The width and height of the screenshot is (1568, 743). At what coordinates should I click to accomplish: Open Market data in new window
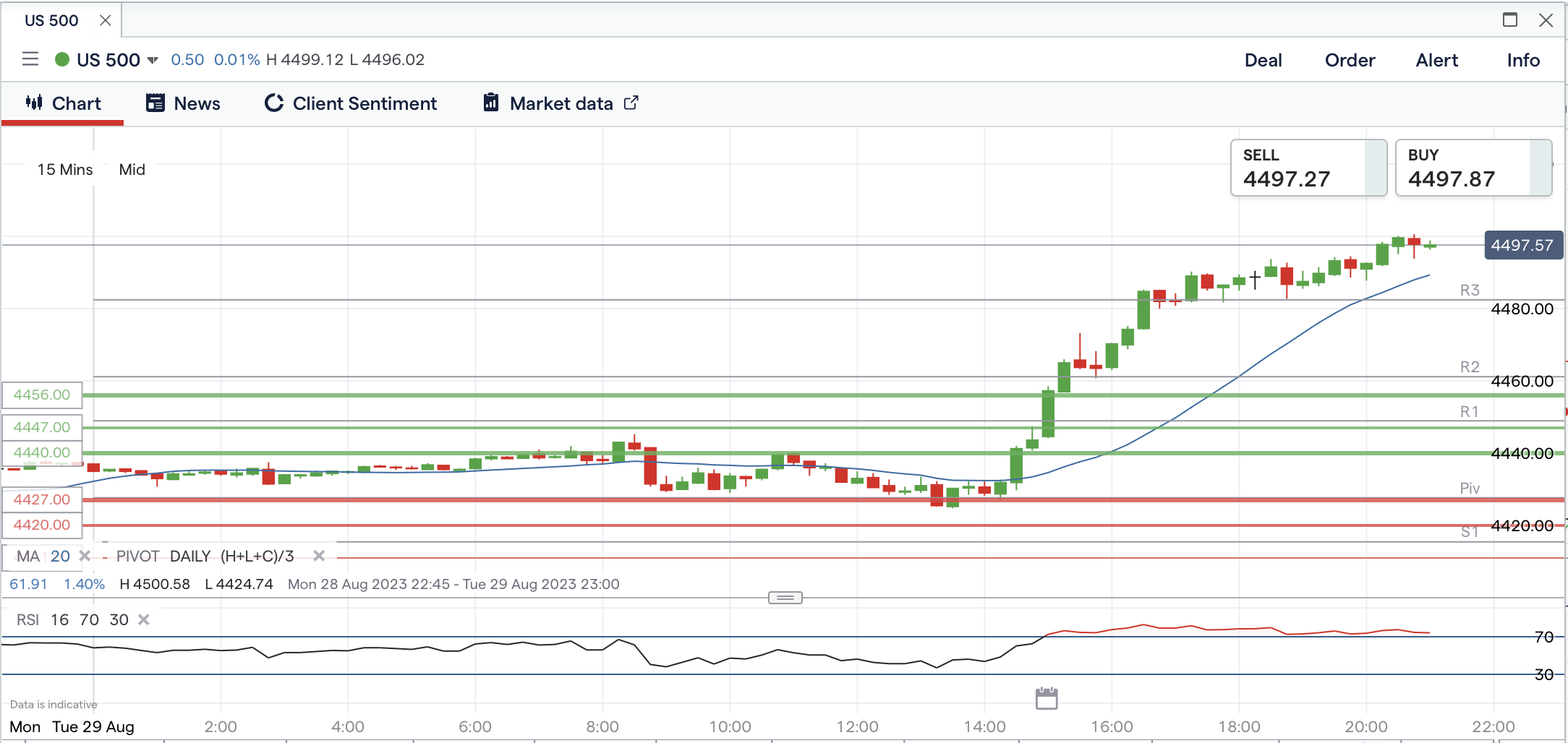(x=561, y=103)
